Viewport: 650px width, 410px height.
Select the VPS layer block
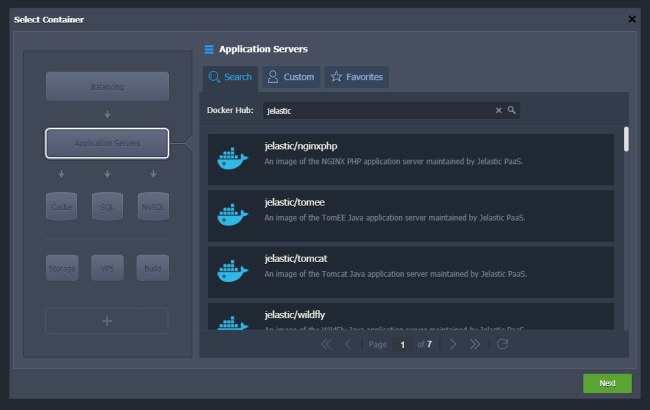pos(107,268)
